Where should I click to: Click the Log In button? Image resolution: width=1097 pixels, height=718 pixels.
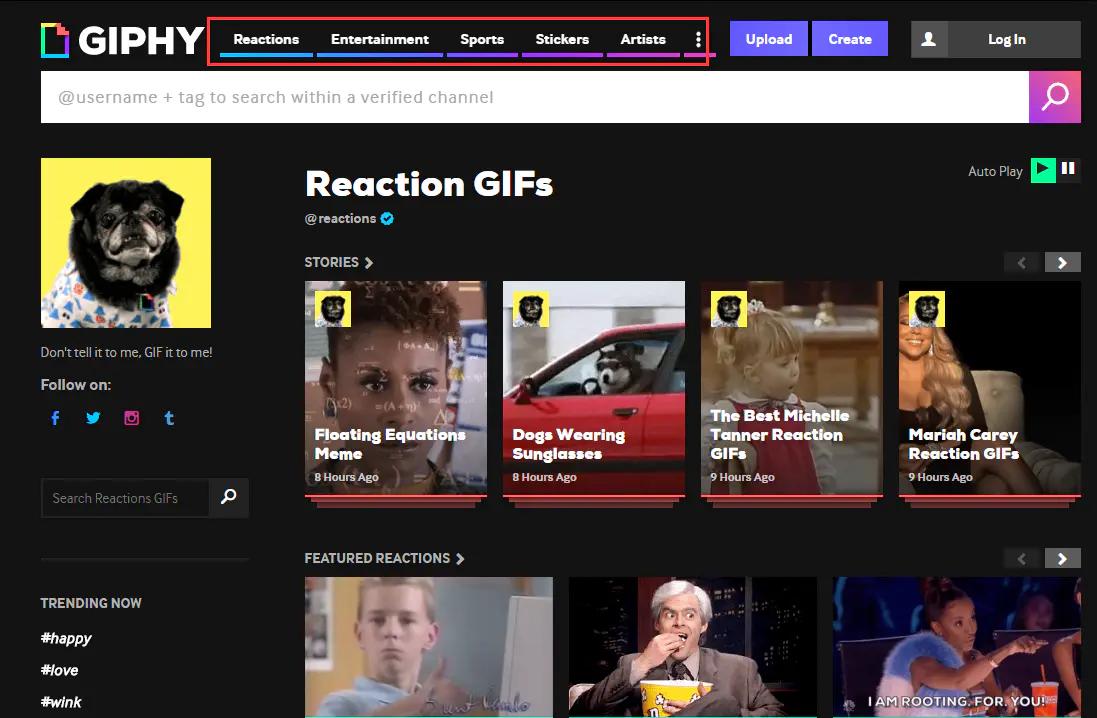point(1007,39)
